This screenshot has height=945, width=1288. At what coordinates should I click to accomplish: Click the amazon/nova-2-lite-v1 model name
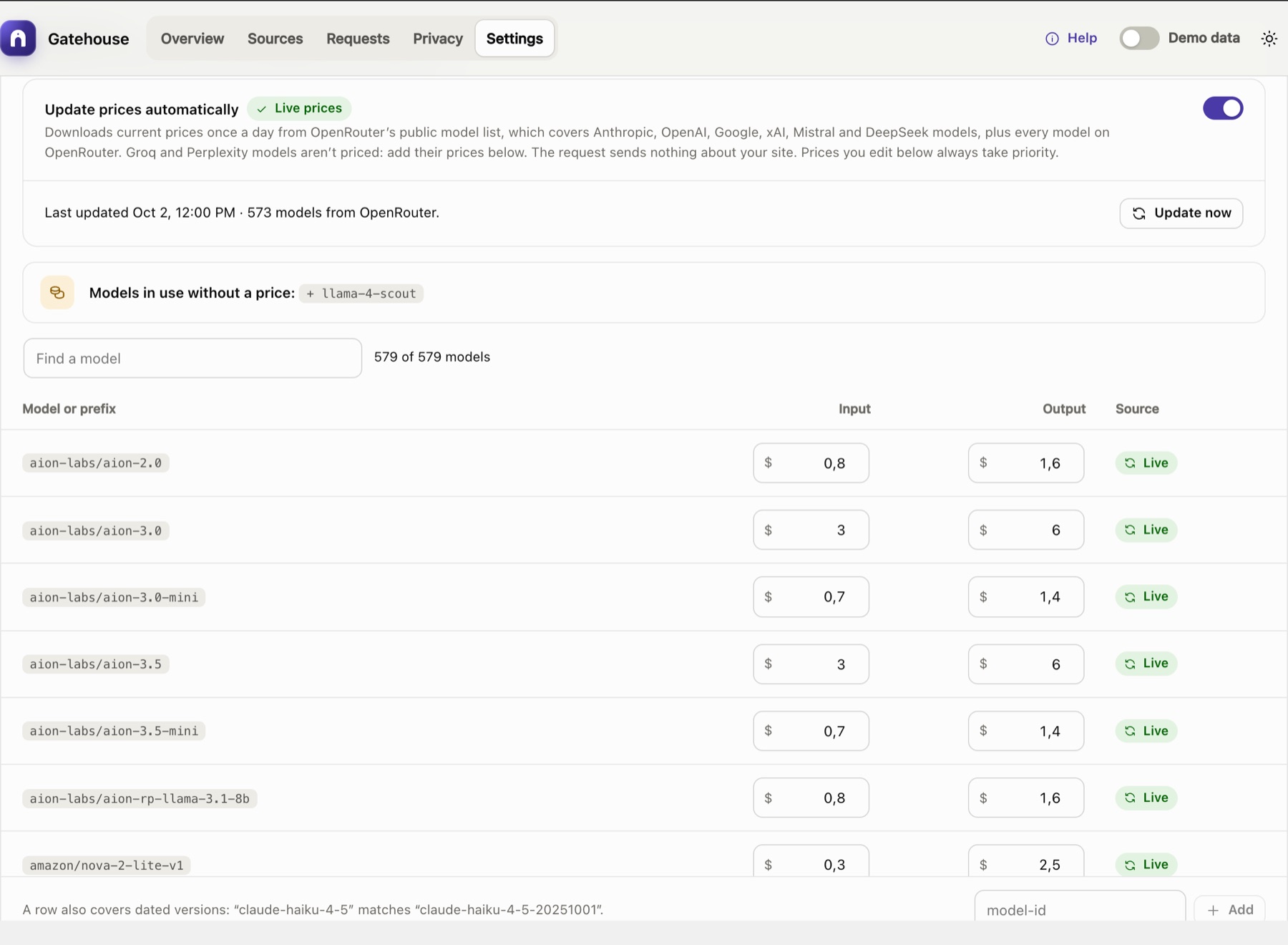[107, 865]
